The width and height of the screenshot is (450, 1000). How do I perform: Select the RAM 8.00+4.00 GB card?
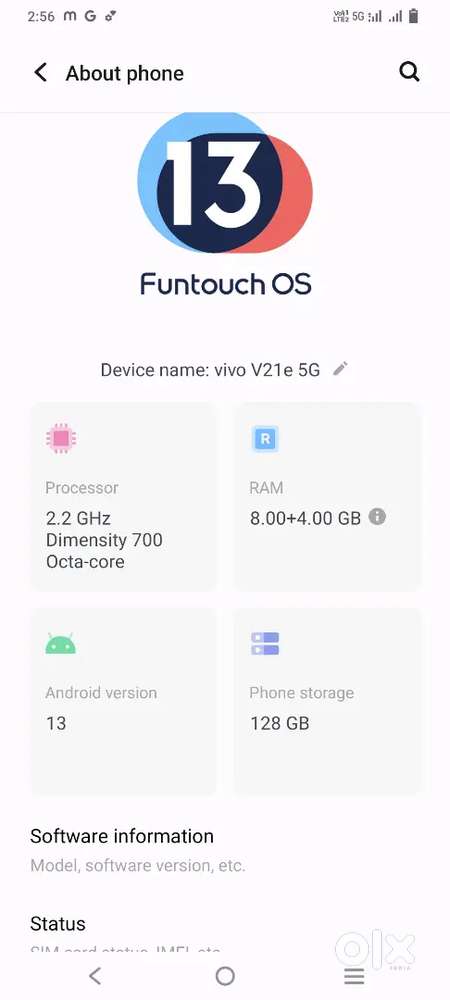[327, 496]
